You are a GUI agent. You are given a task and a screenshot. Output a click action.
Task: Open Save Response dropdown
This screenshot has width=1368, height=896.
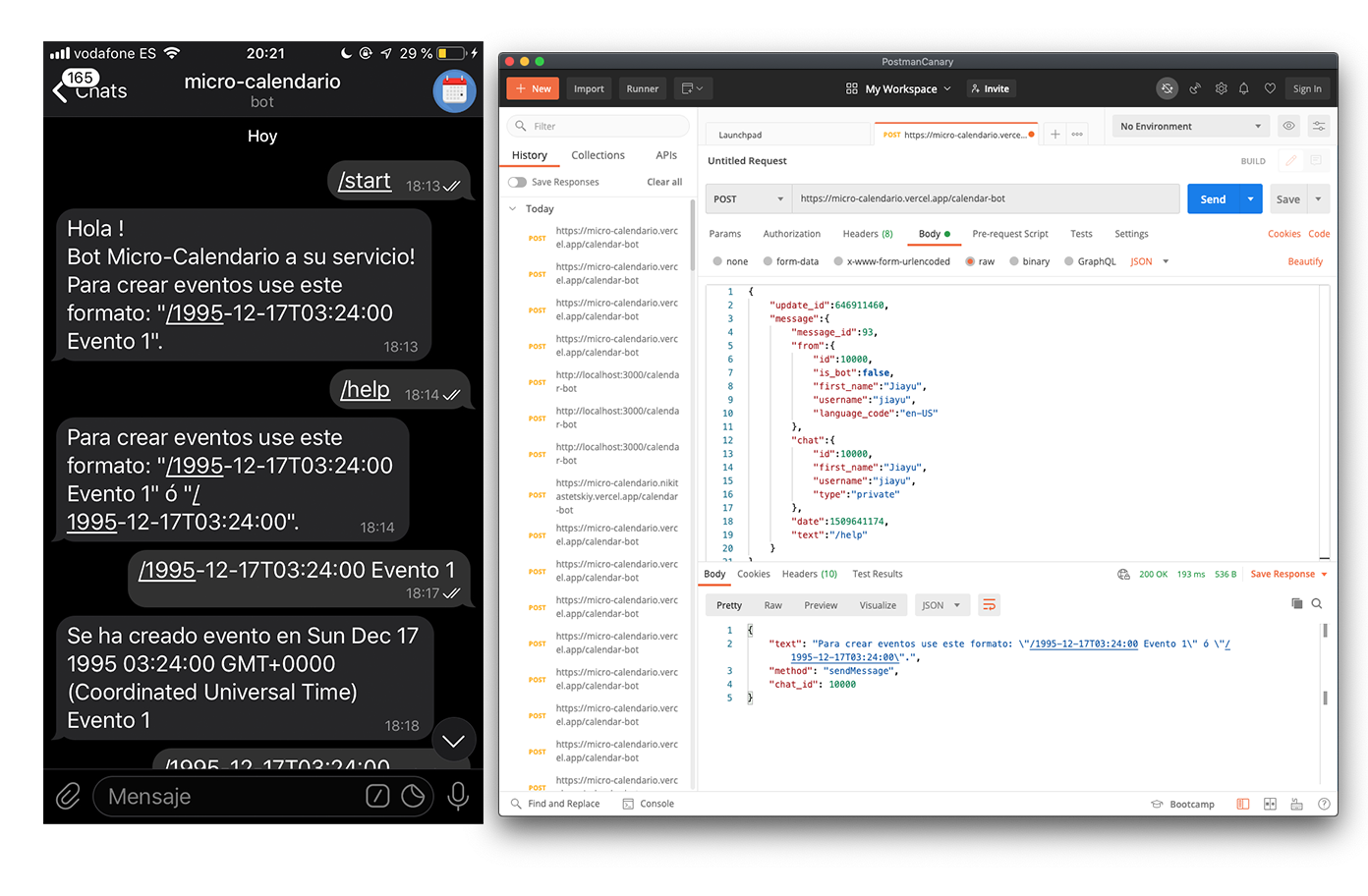[x=1288, y=574]
